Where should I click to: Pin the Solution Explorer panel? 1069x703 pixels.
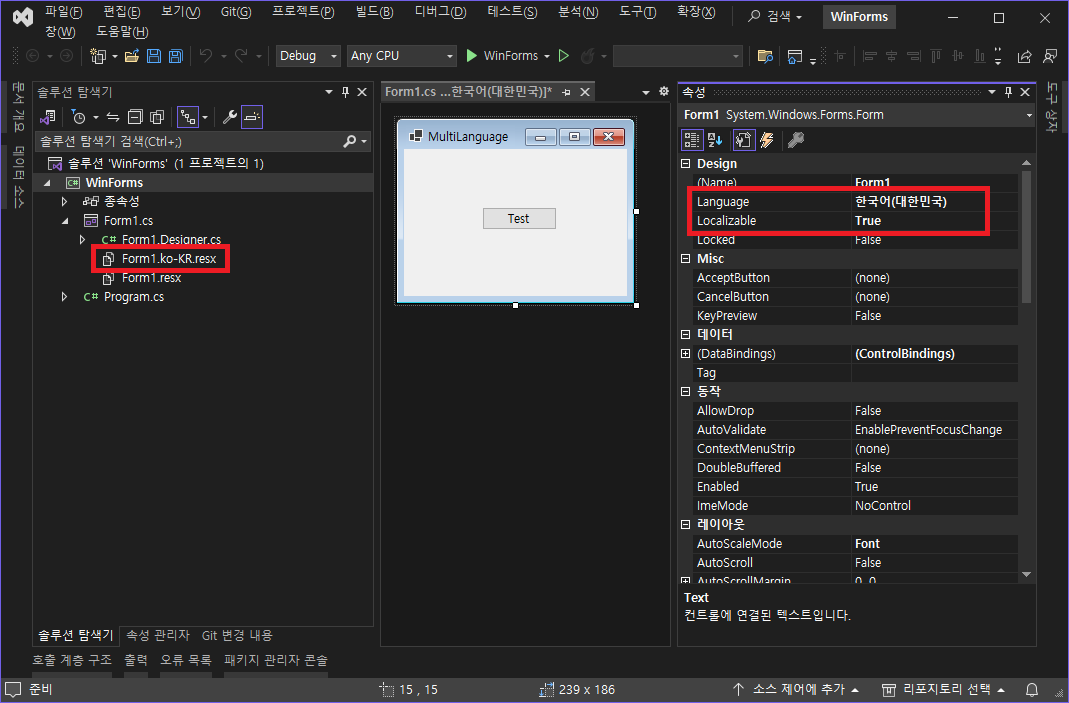(346, 92)
